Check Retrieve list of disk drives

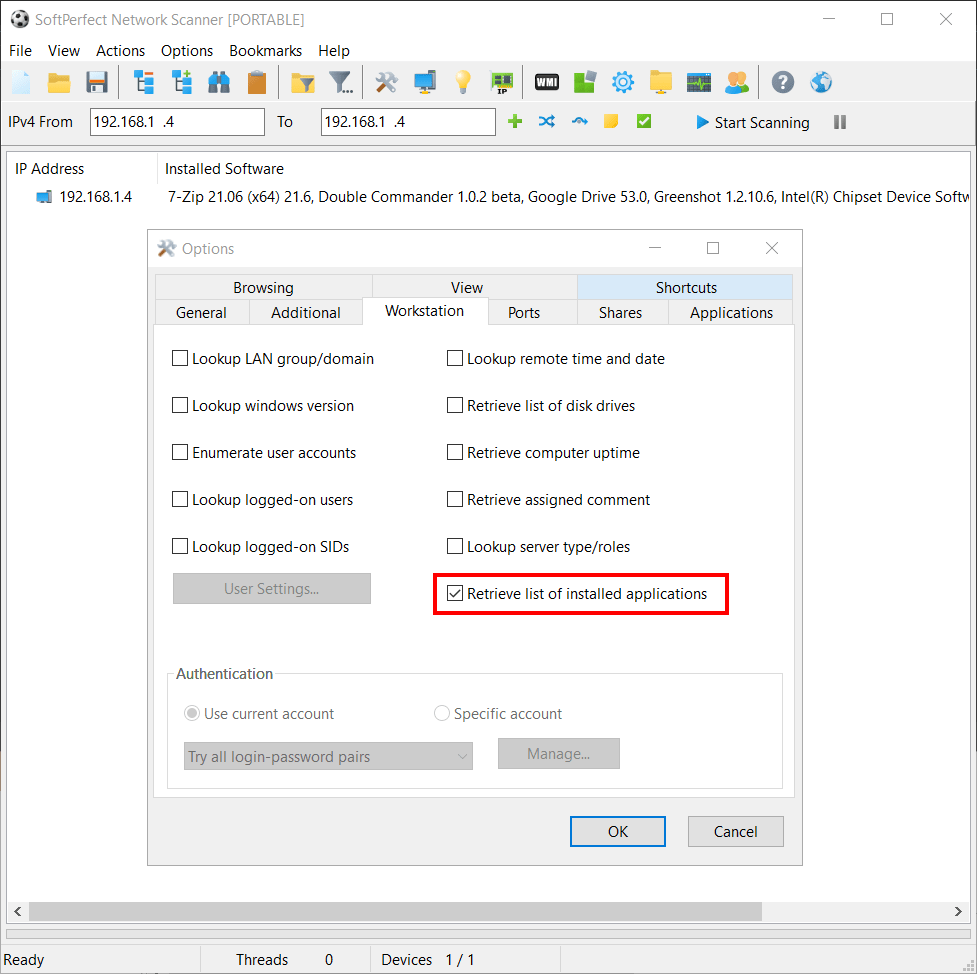pos(455,406)
